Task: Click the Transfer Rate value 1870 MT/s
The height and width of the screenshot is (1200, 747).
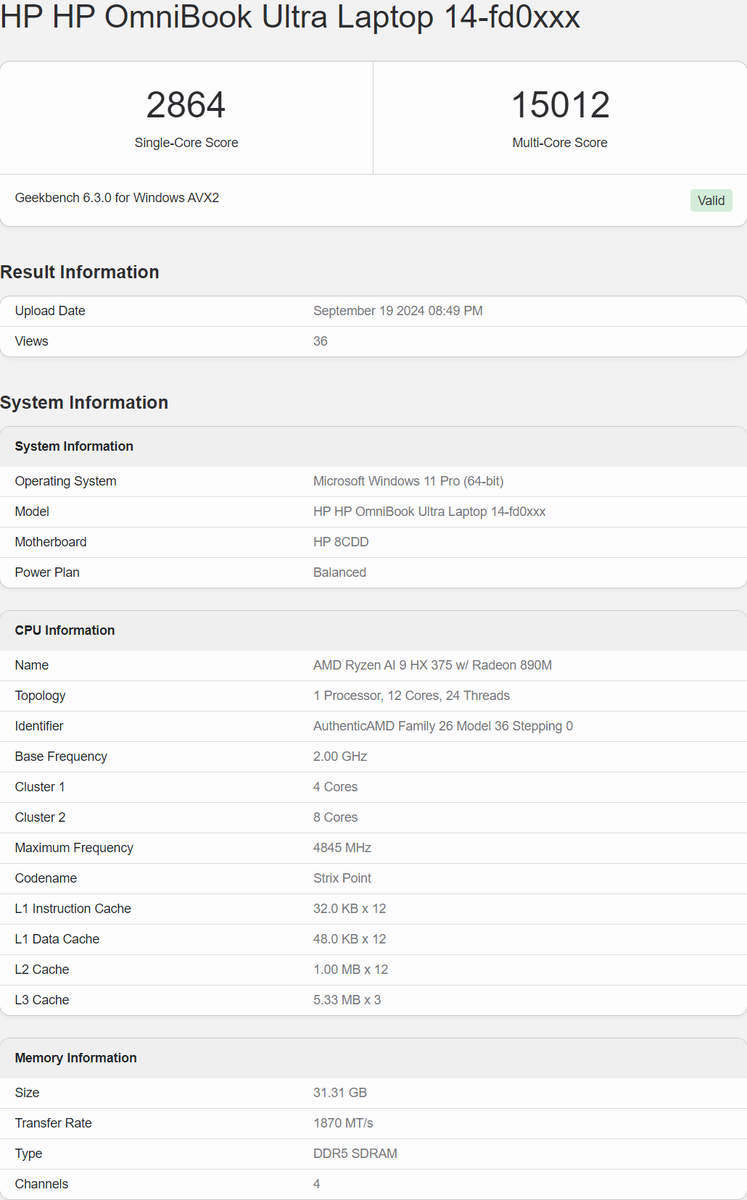Action: click(343, 1123)
